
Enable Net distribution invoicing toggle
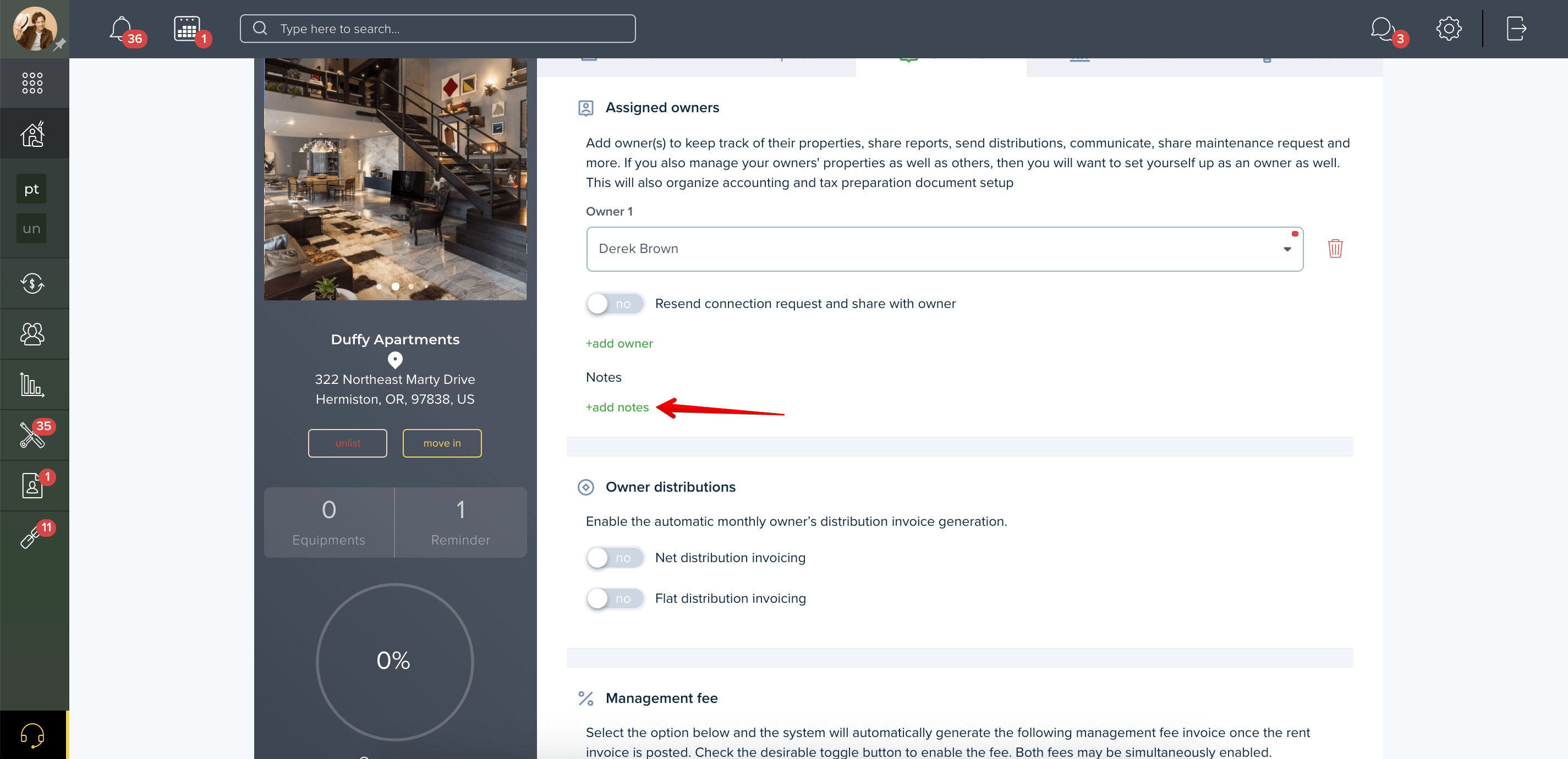615,558
